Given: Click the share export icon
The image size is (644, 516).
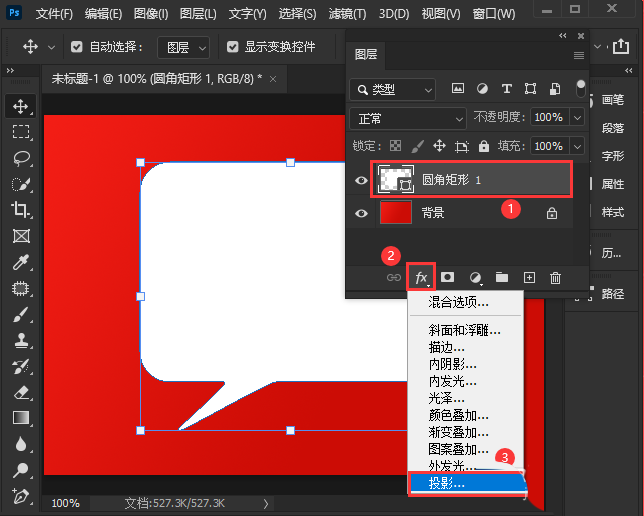Looking at the screenshot, I should 621,46.
